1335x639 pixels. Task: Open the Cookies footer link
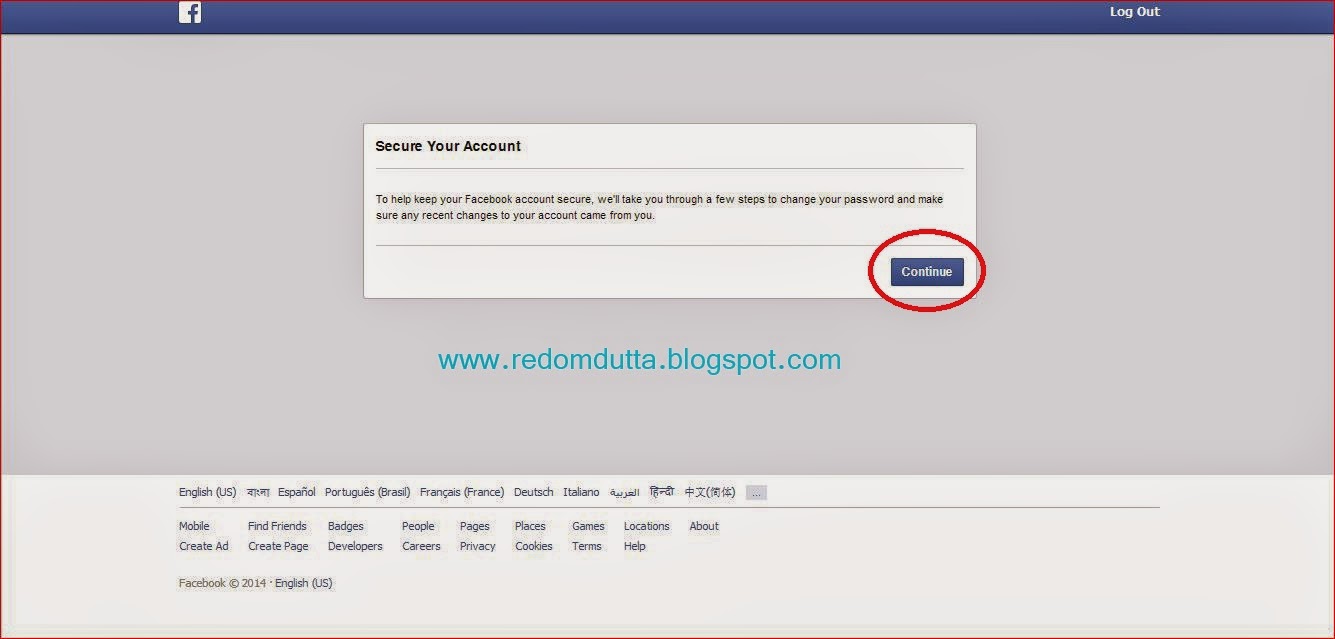coord(534,546)
